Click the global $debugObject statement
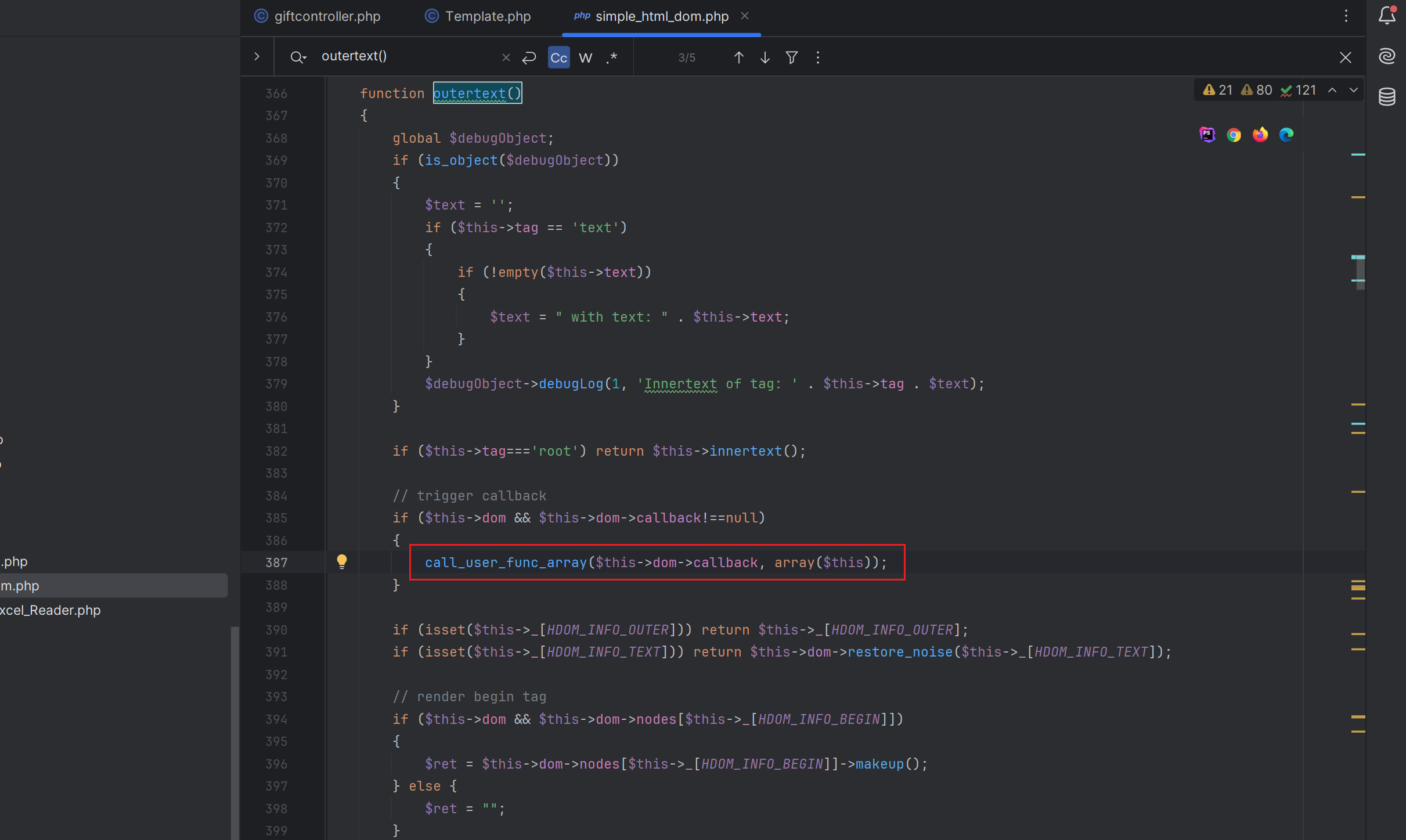 point(473,138)
